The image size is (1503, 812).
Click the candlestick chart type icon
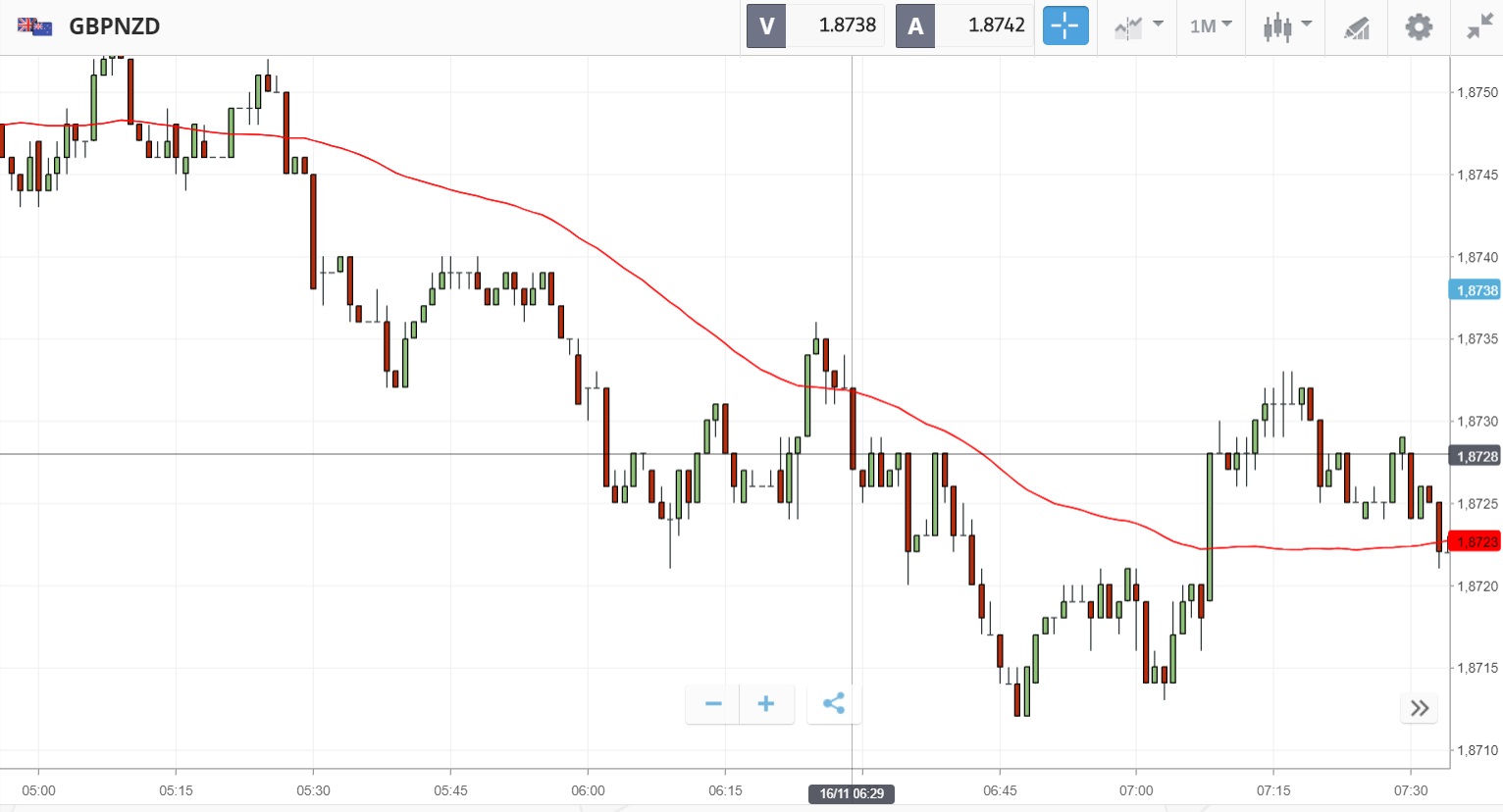(x=1276, y=26)
